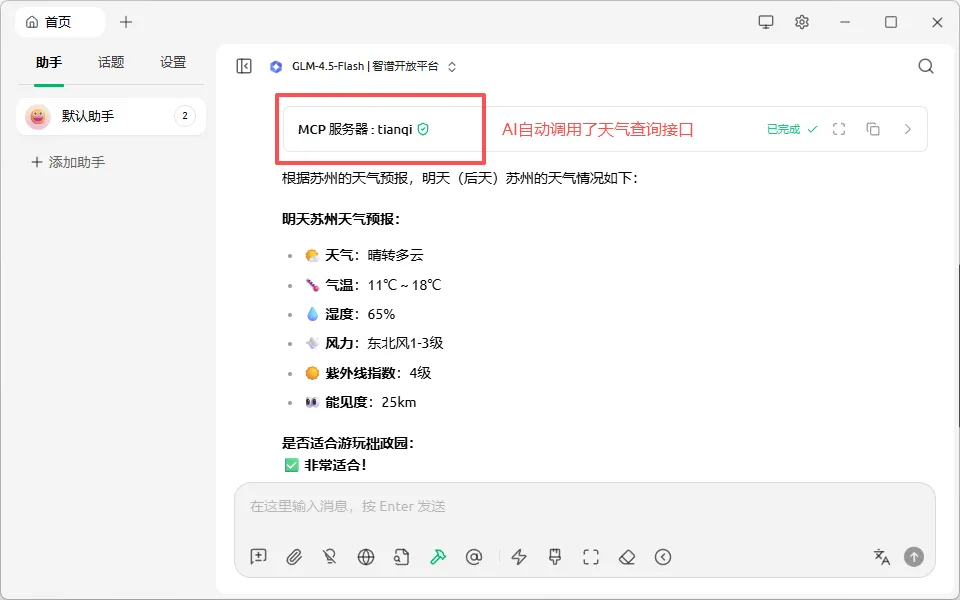Toggle web search with the globe icon
960x600 pixels.
point(366,557)
